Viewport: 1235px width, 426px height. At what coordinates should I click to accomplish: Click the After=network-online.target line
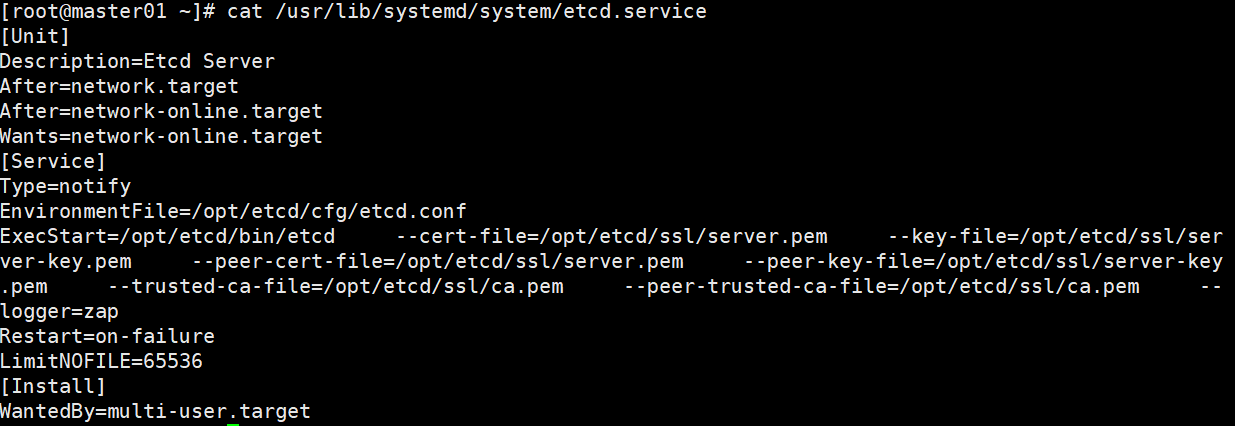pos(161,112)
